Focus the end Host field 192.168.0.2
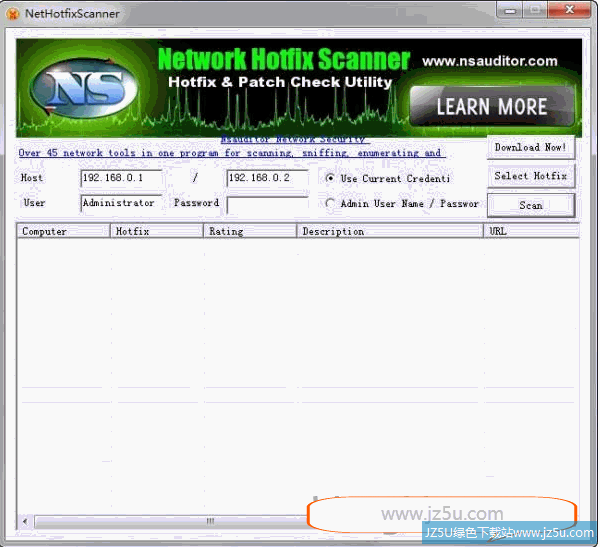The image size is (600, 547). (x=267, y=178)
